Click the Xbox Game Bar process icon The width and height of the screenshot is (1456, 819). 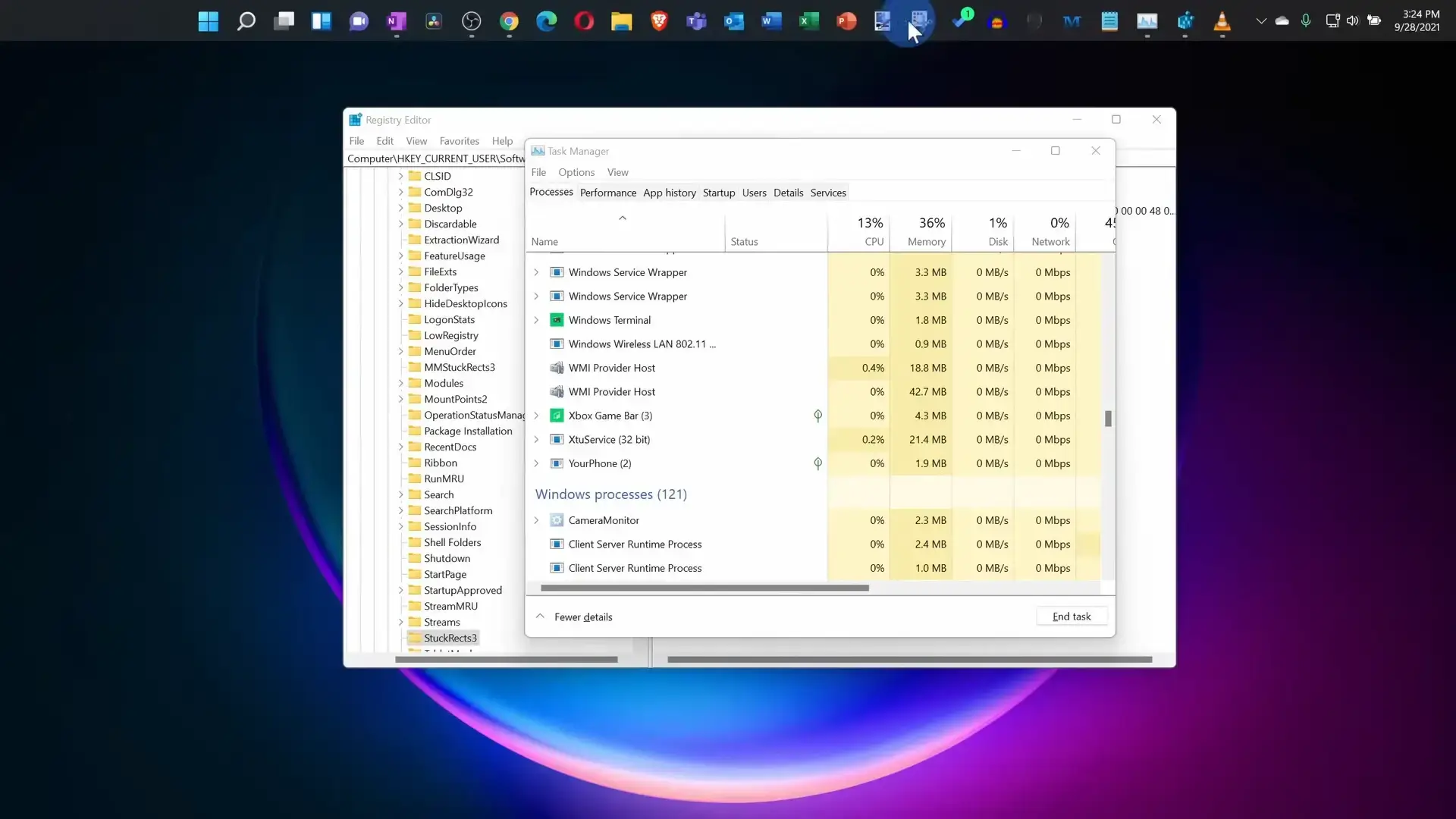(557, 416)
